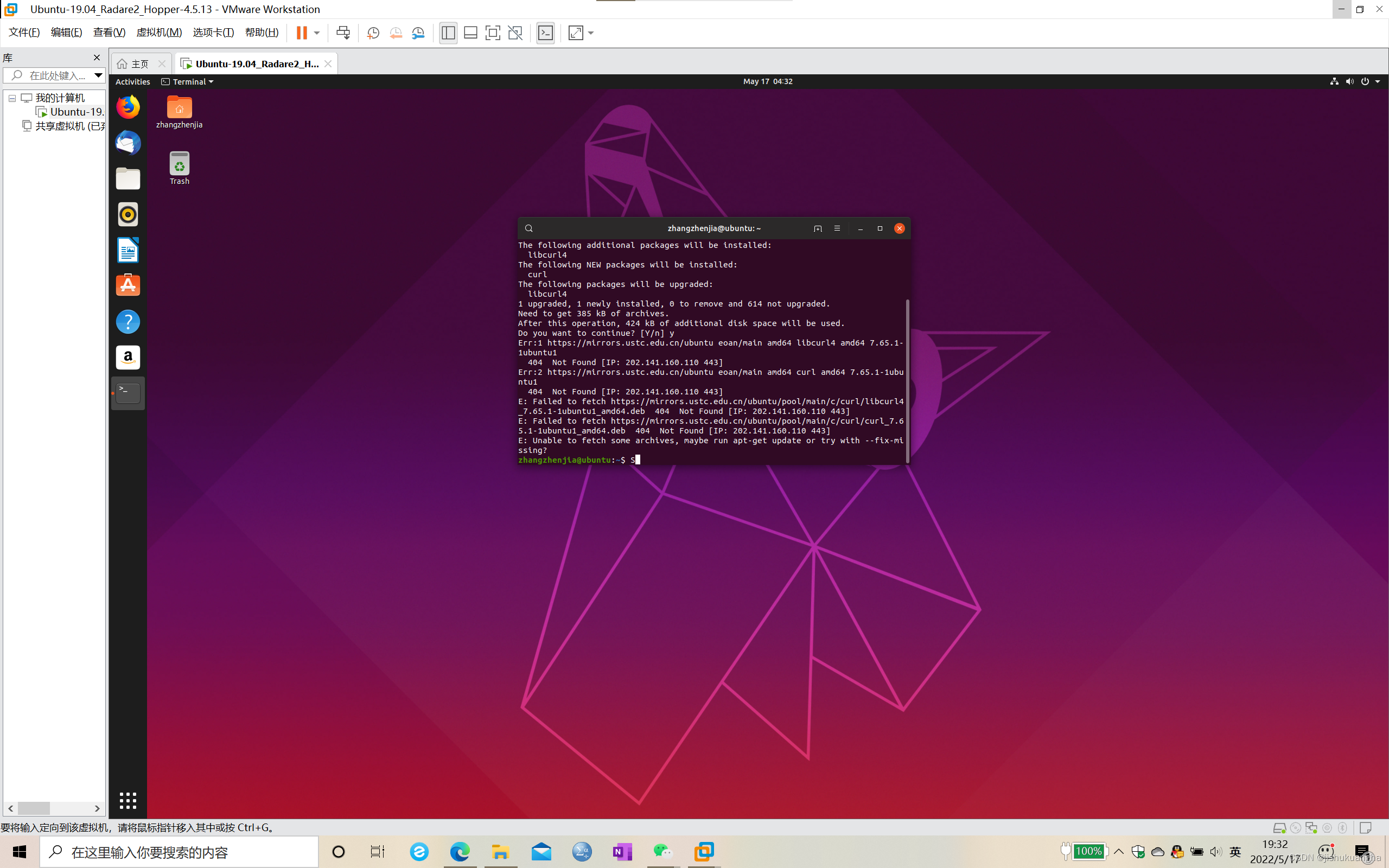
Task: Click the Ubuntu volume icon in top bar
Action: pos(1349,81)
